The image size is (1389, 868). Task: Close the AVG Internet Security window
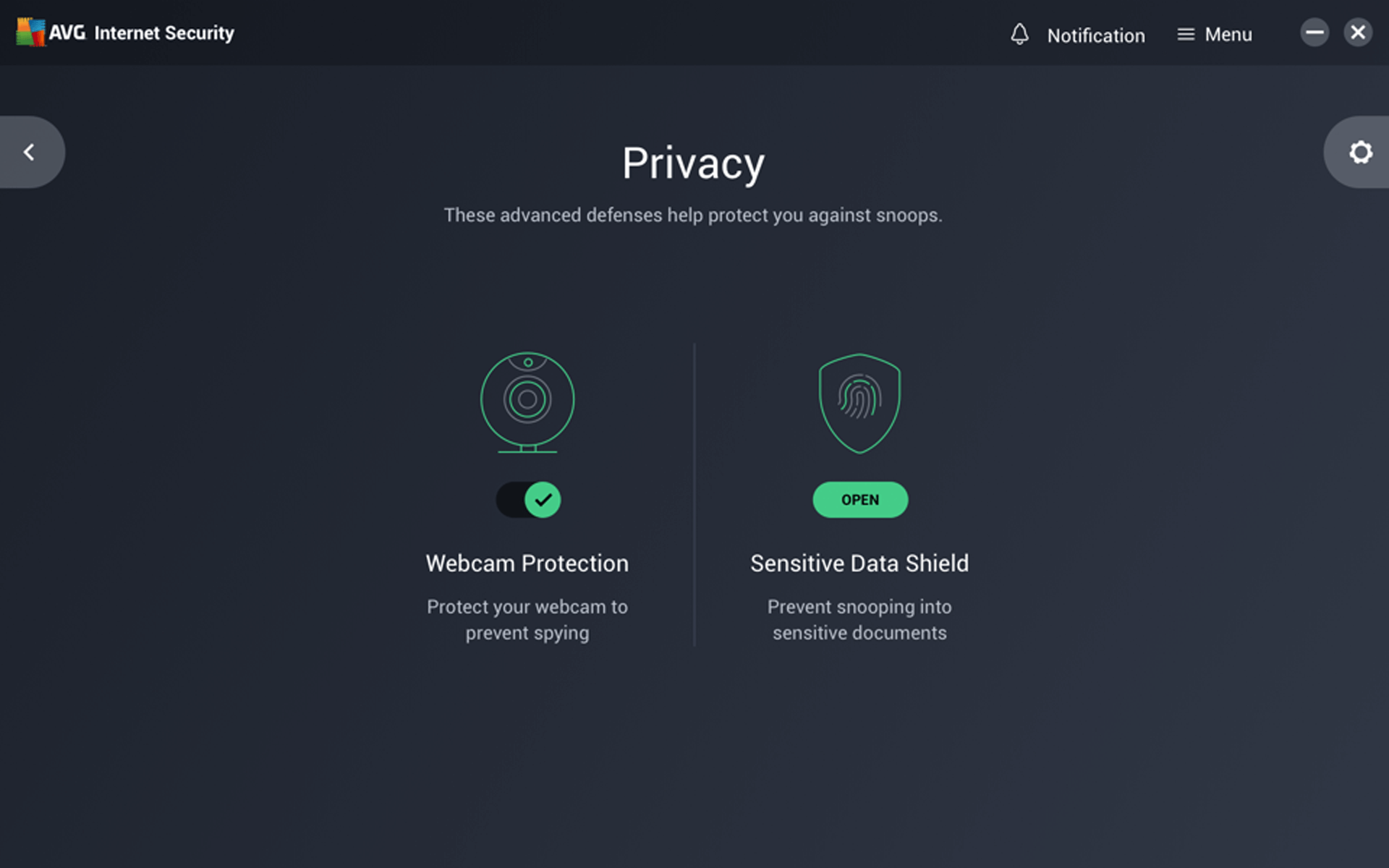click(x=1358, y=33)
